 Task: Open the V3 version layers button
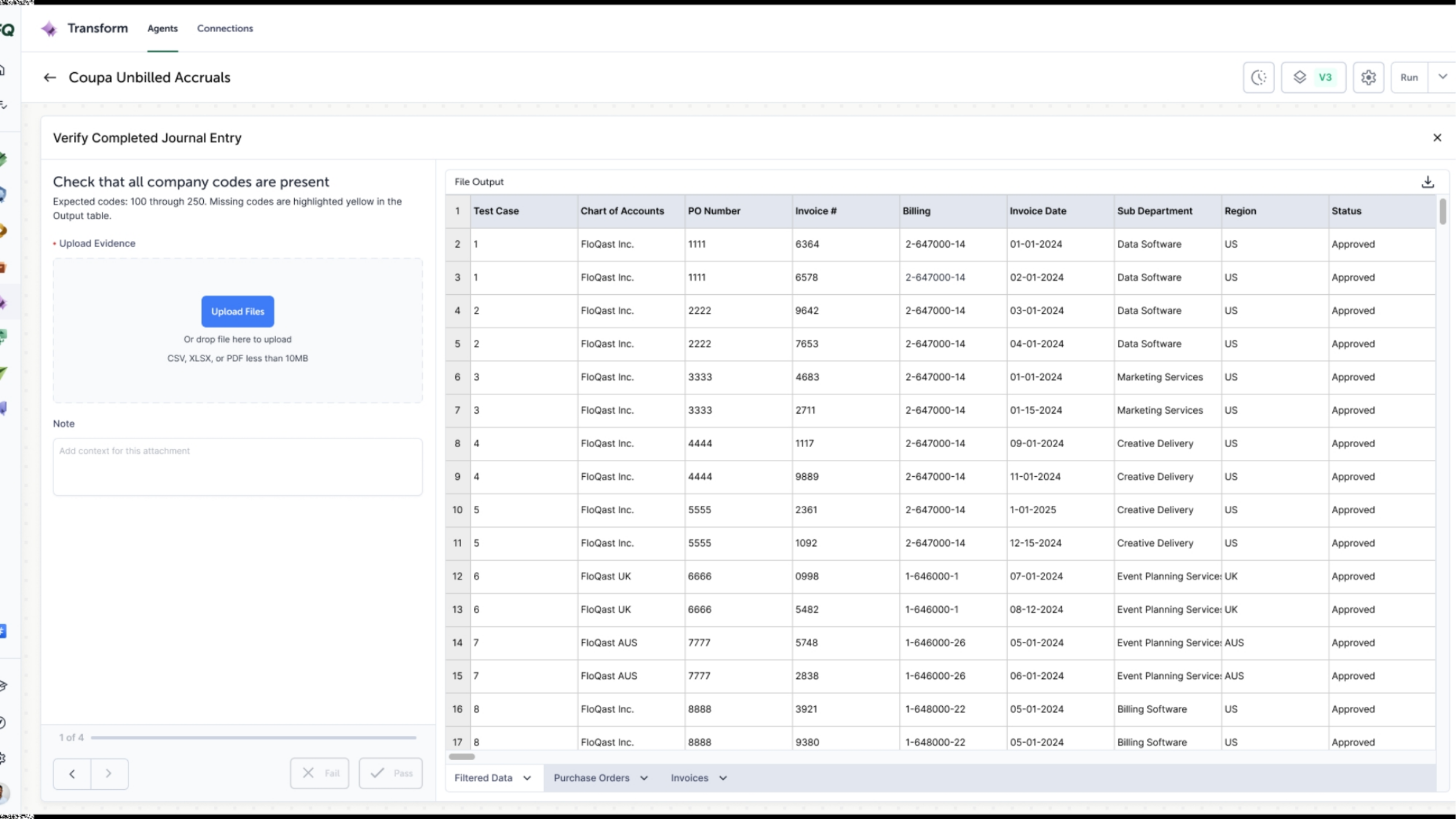coord(1313,78)
